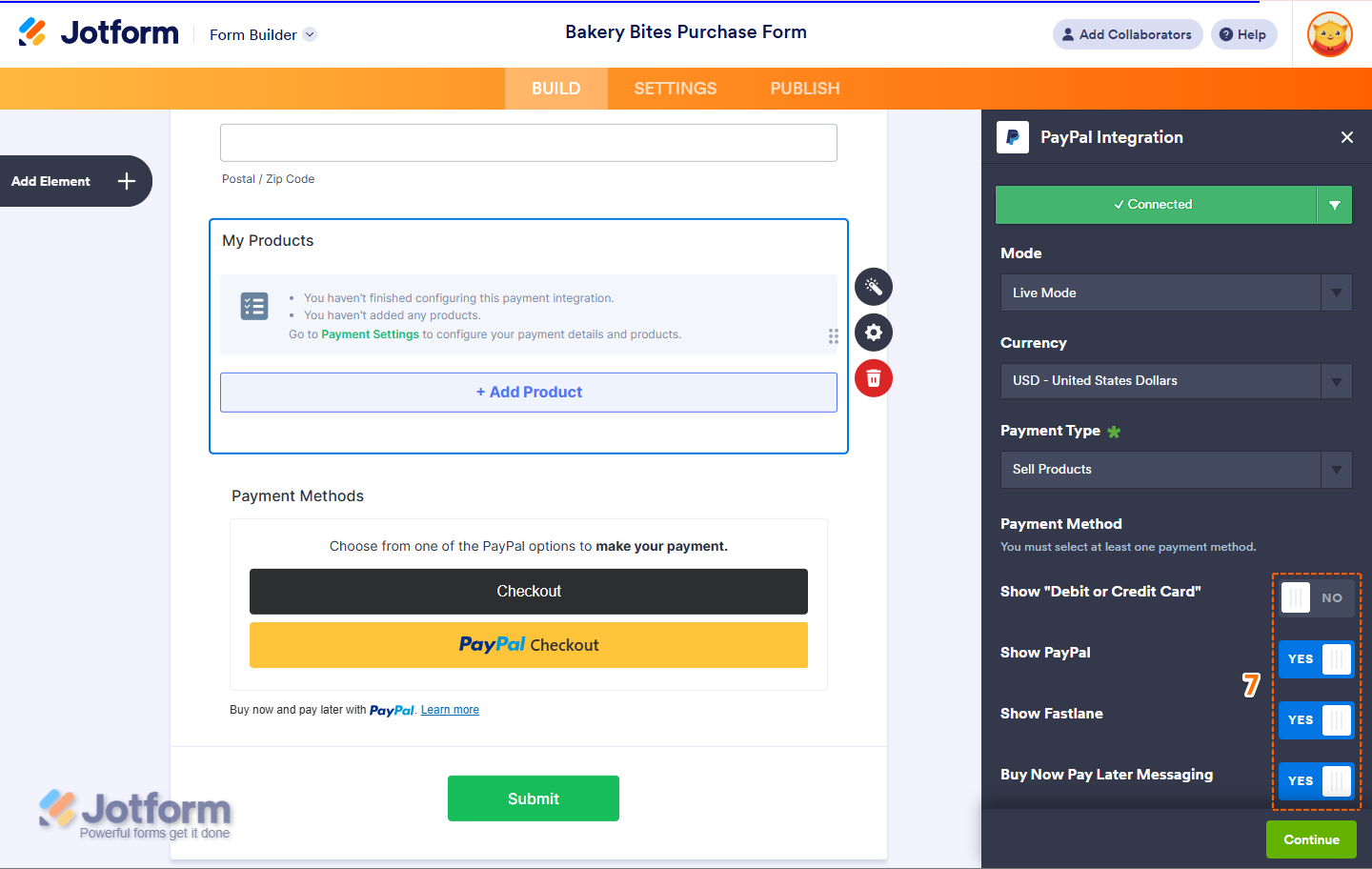This screenshot has width=1372, height=869.
Task: Expand the USD currency dropdown
Action: [1176, 381]
